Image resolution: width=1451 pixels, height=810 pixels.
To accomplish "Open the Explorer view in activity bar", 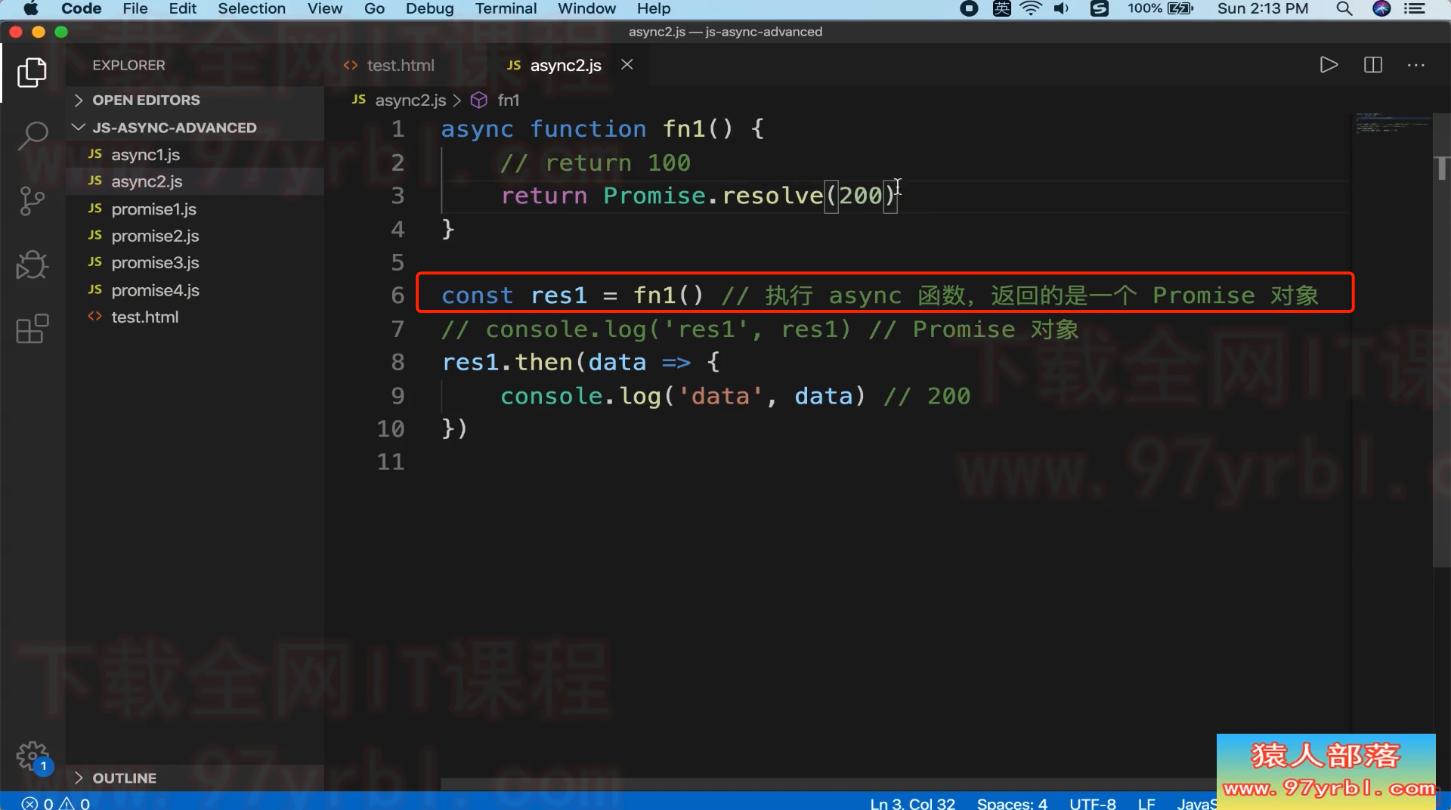I will [32, 72].
